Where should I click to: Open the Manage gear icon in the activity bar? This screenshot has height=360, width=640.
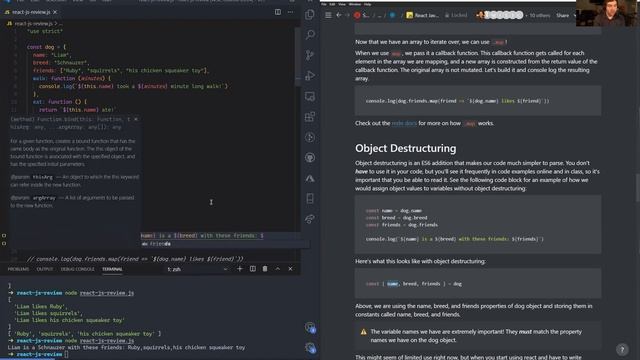tap(310, 348)
